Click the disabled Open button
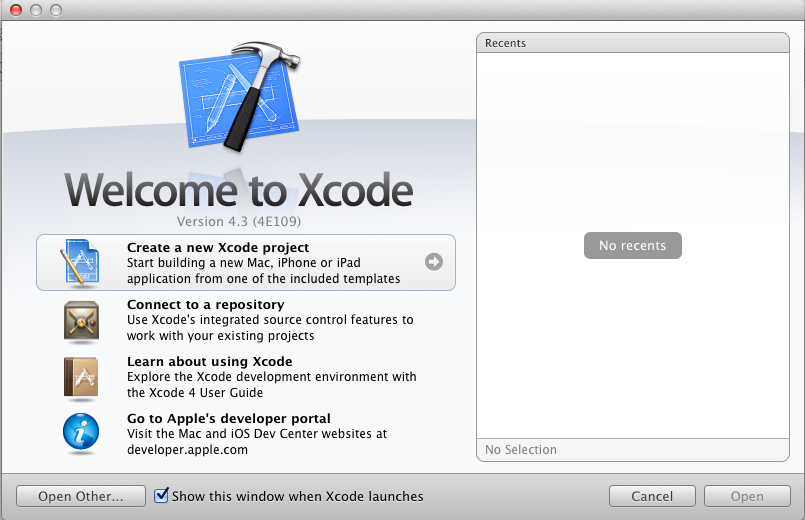805x520 pixels. (747, 496)
